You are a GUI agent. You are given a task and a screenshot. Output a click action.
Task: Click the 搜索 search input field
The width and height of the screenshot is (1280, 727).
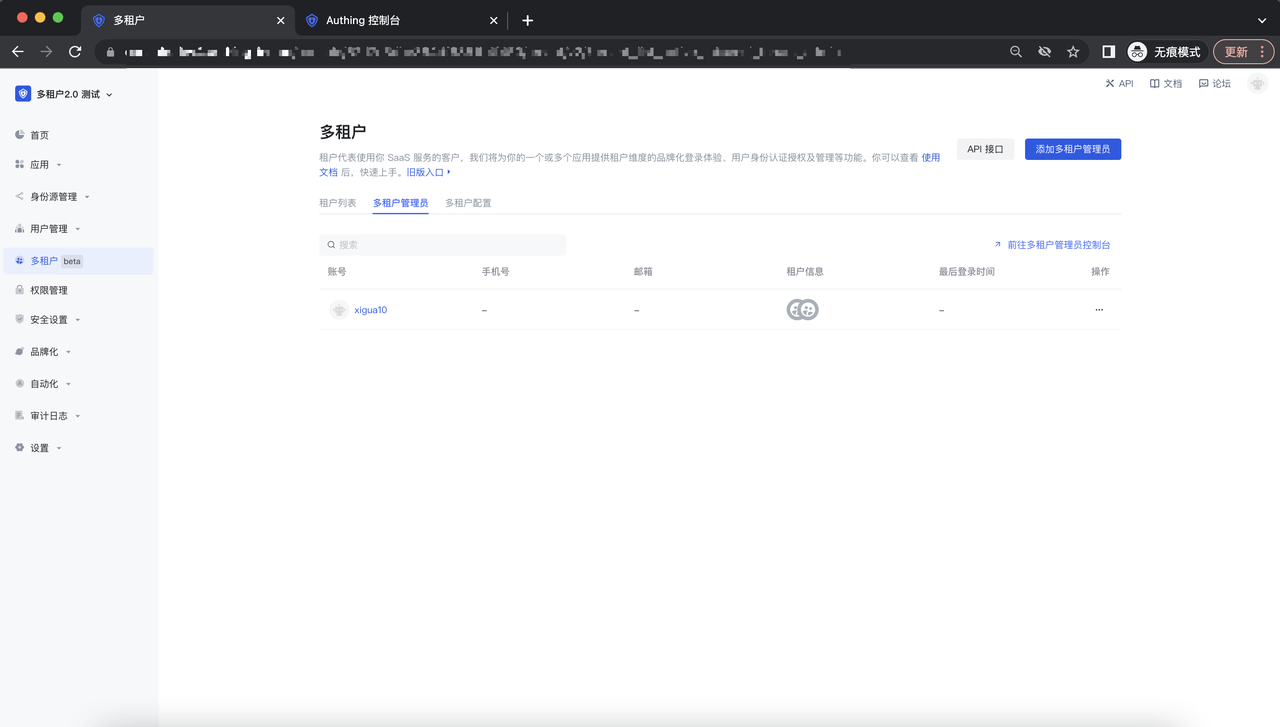click(443, 245)
